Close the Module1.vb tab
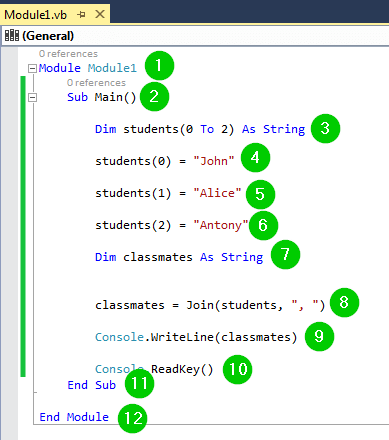389x440 pixels. coord(100,14)
